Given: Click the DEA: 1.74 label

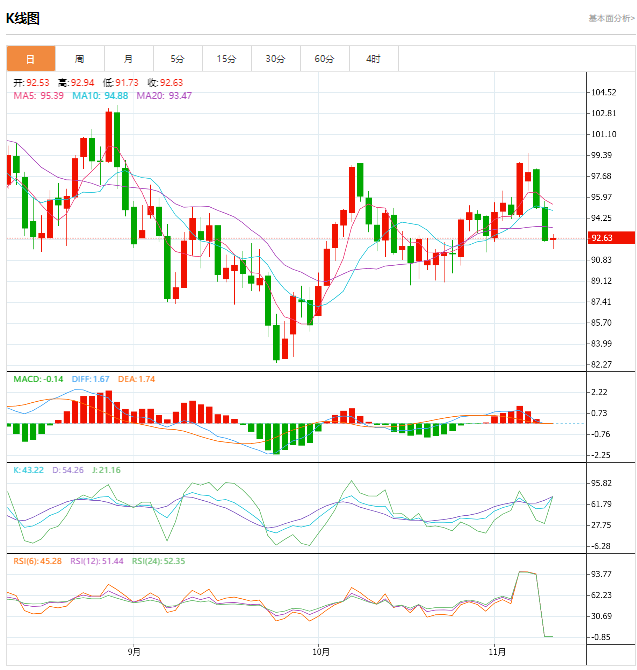Looking at the screenshot, I should coord(137,379).
